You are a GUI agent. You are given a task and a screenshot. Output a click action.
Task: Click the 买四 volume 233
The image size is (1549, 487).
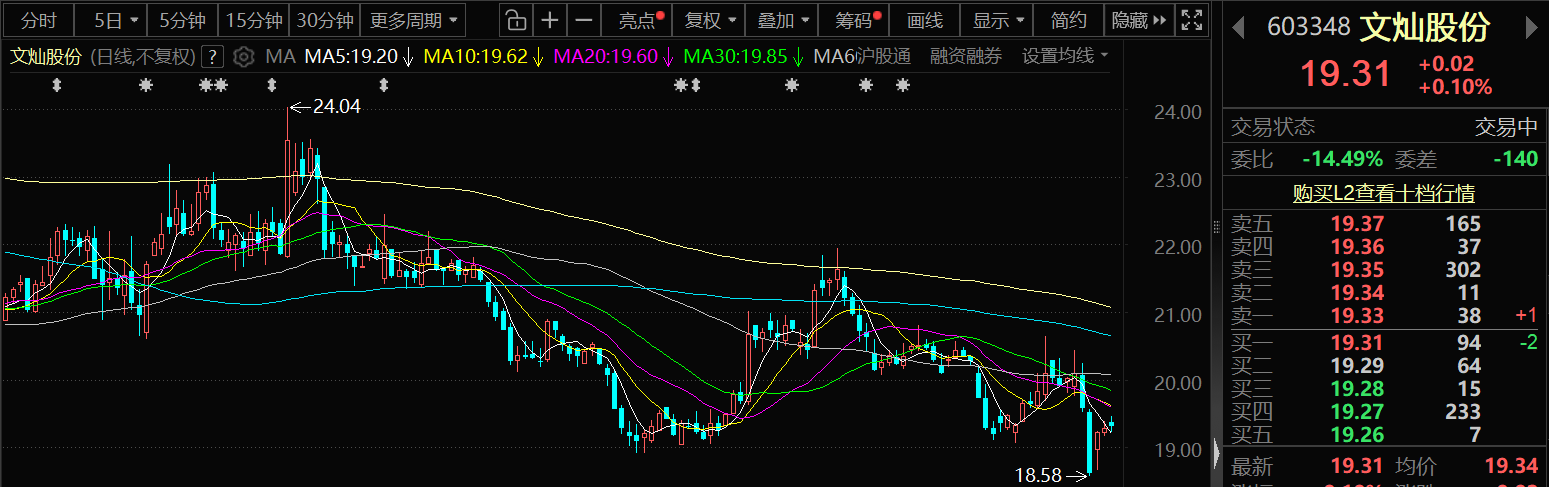tap(1462, 412)
